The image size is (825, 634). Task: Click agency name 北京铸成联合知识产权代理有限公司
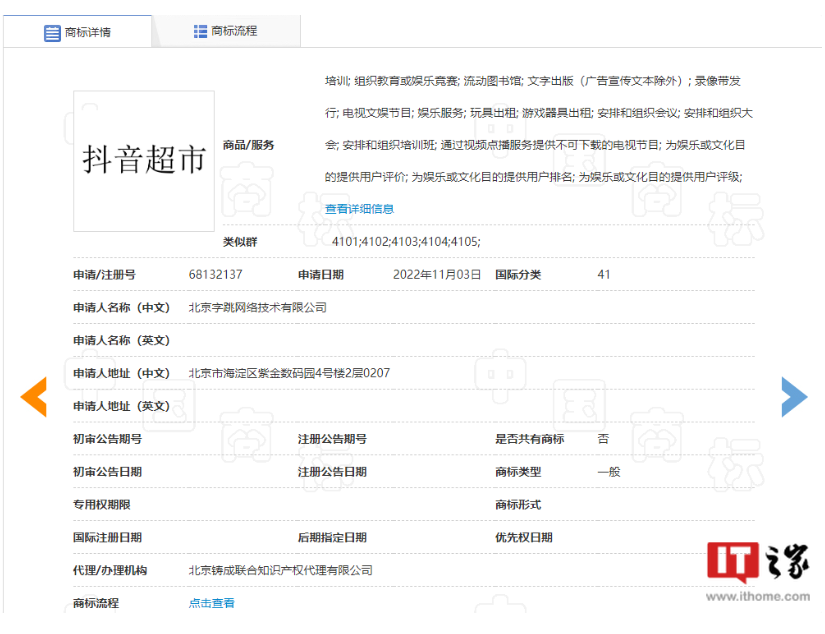280,570
